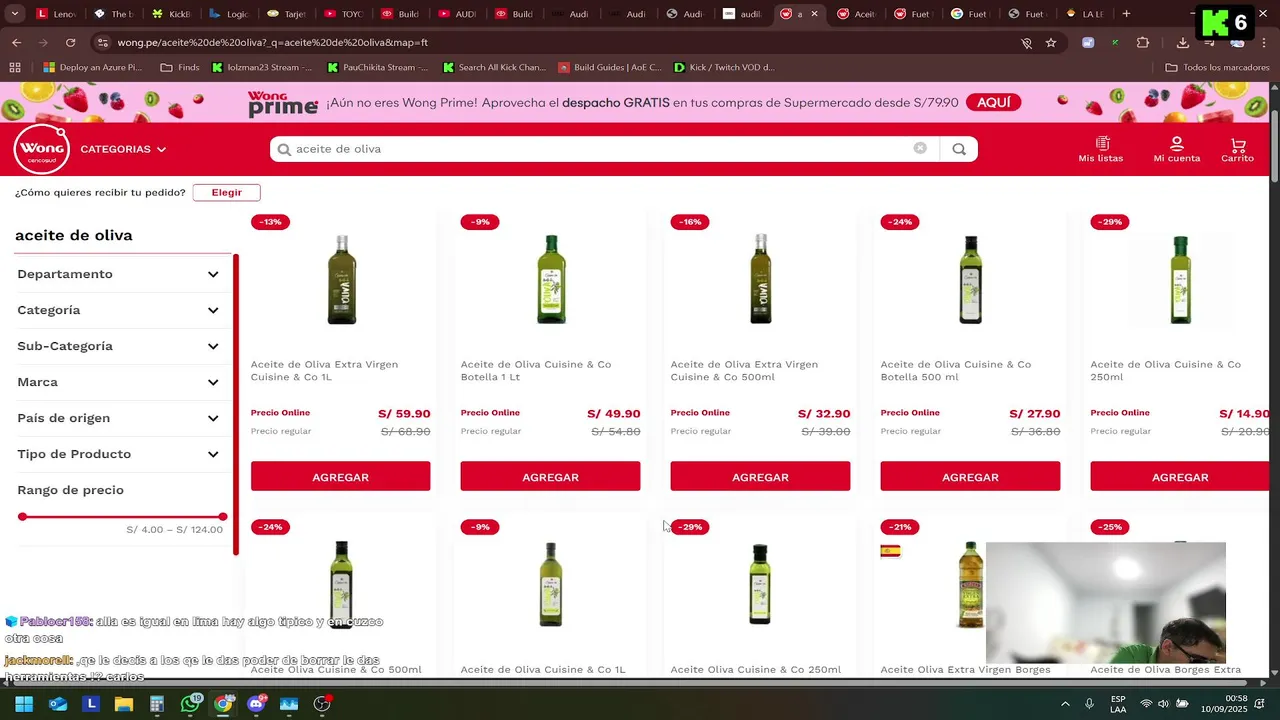This screenshot has width=1280, height=720.
Task: Open Aceite de Oliva Cuisine & Co Botella 1 Lt title
Action: coord(536,371)
